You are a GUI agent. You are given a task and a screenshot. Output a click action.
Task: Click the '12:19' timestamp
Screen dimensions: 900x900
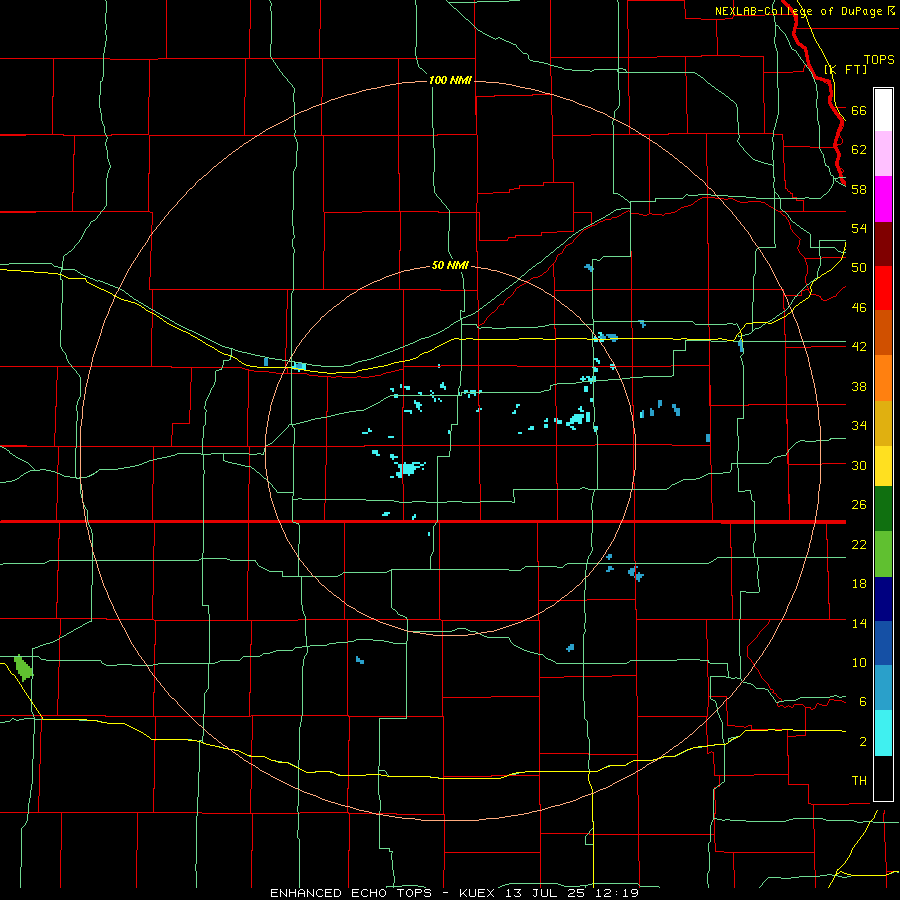pos(616,893)
